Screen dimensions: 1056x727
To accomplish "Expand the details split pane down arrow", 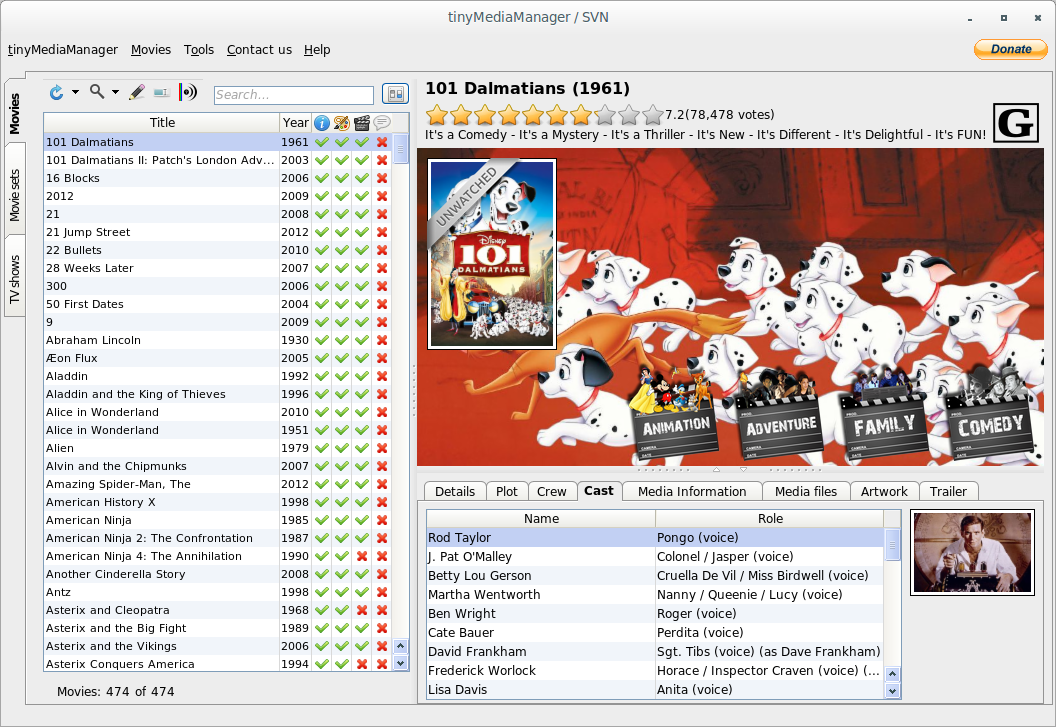I will pos(744,470).
